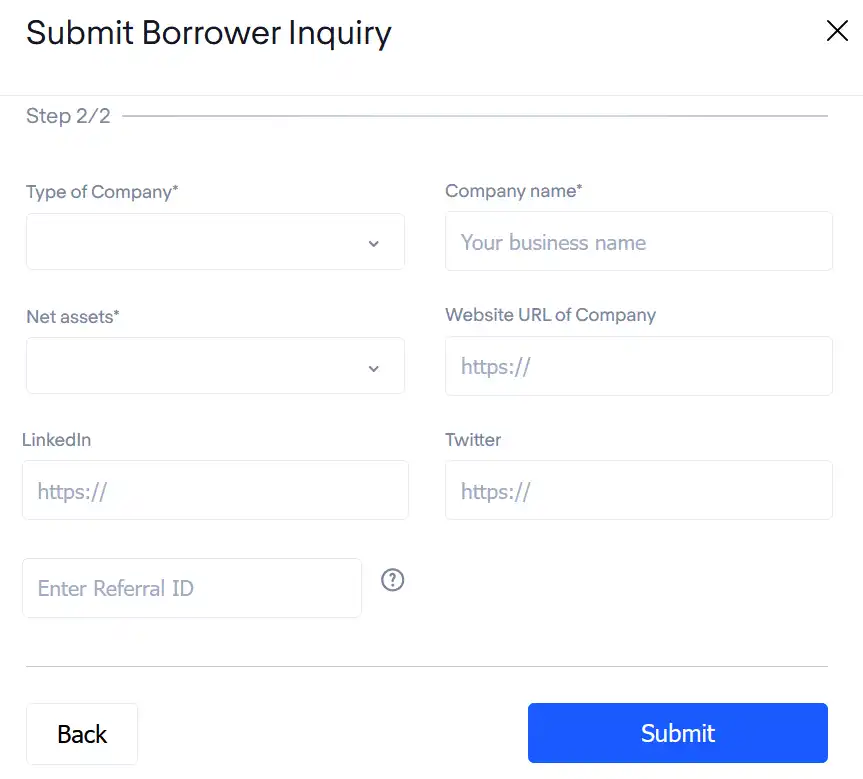The width and height of the screenshot is (863, 779).
Task: Submit the borrower inquiry form
Action: coord(678,733)
